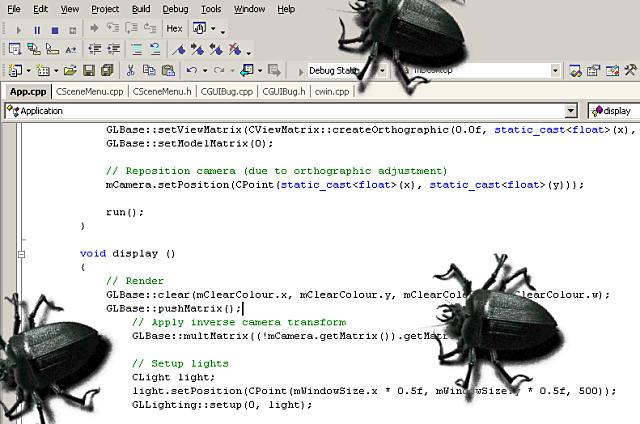Uncomment the selected lines icon

coord(155,49)
